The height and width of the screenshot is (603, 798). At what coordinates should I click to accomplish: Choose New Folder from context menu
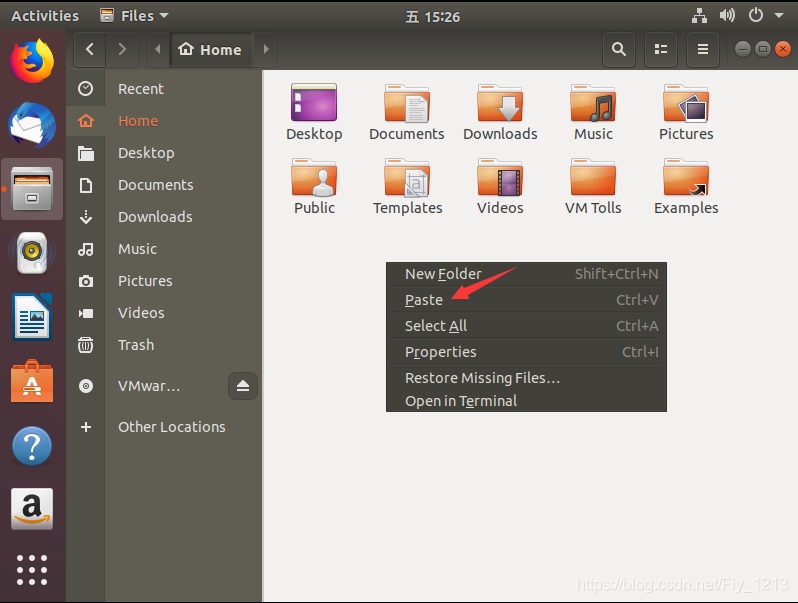point(526,274)
